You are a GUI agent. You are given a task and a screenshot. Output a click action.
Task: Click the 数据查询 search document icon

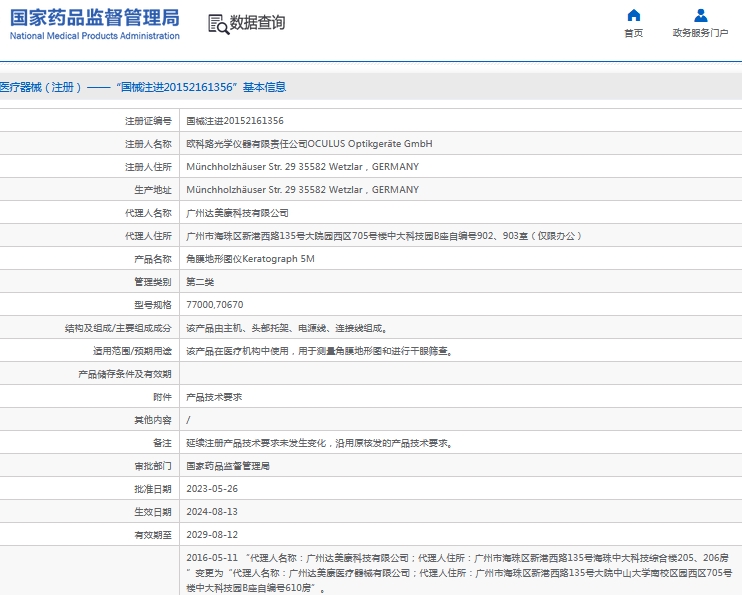click(219, 24)
